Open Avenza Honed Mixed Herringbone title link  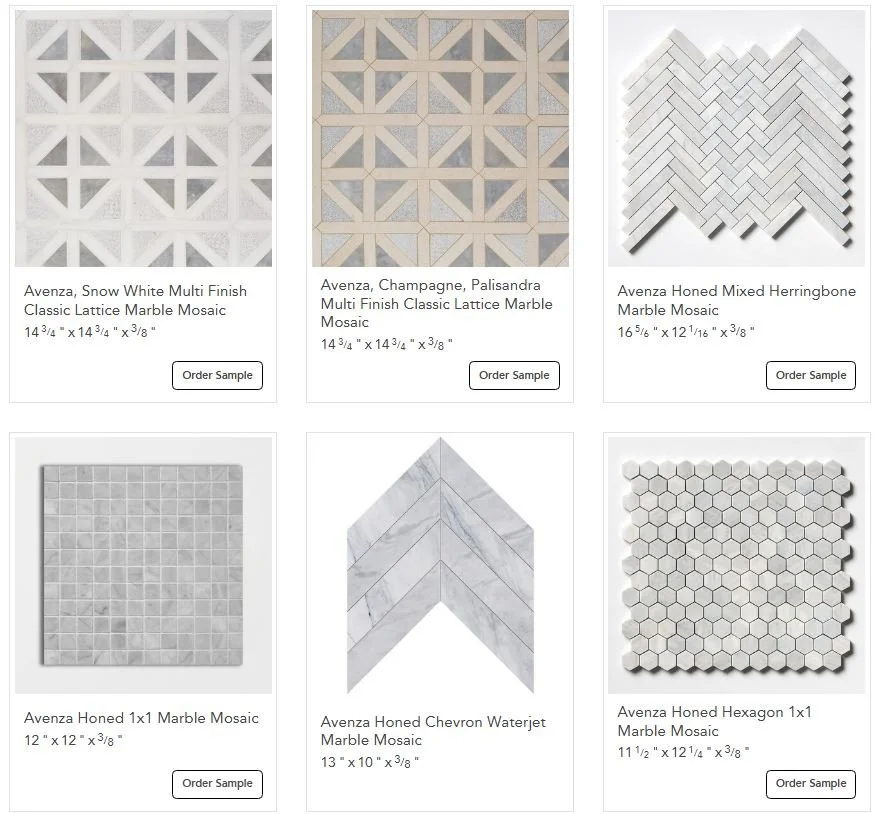(x=736, y=301)
